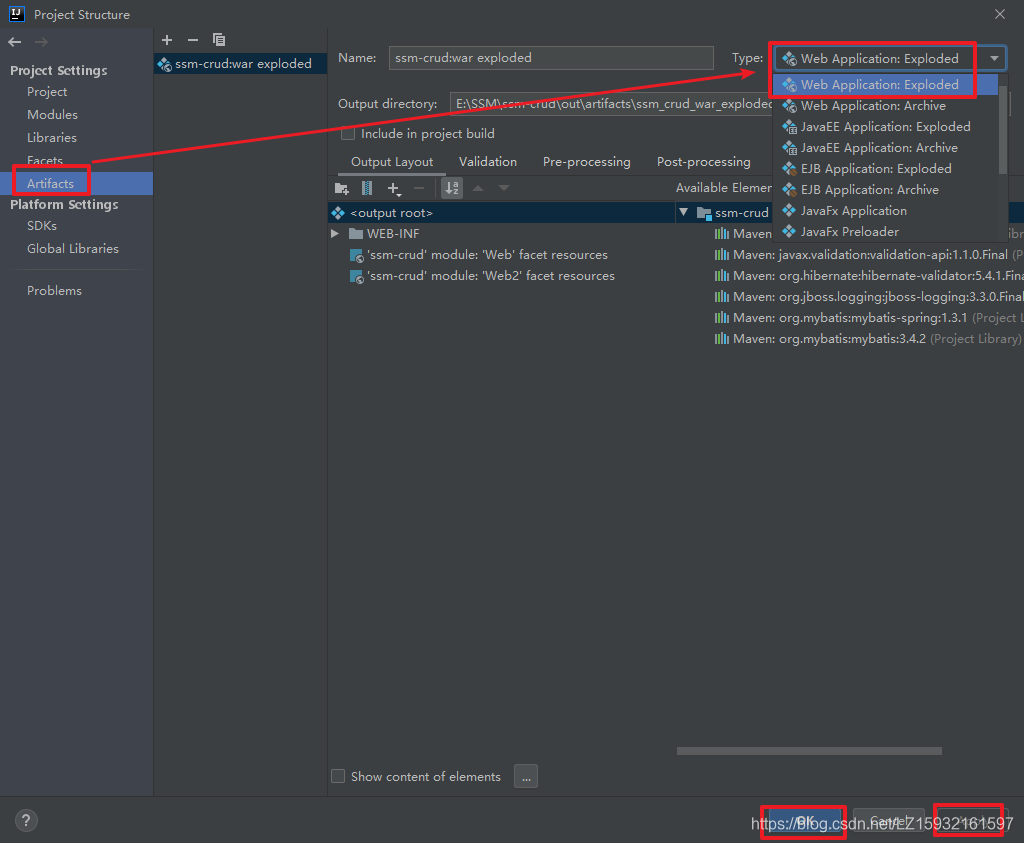Select Maven validation-api library entry

click(x=869, y=255)
